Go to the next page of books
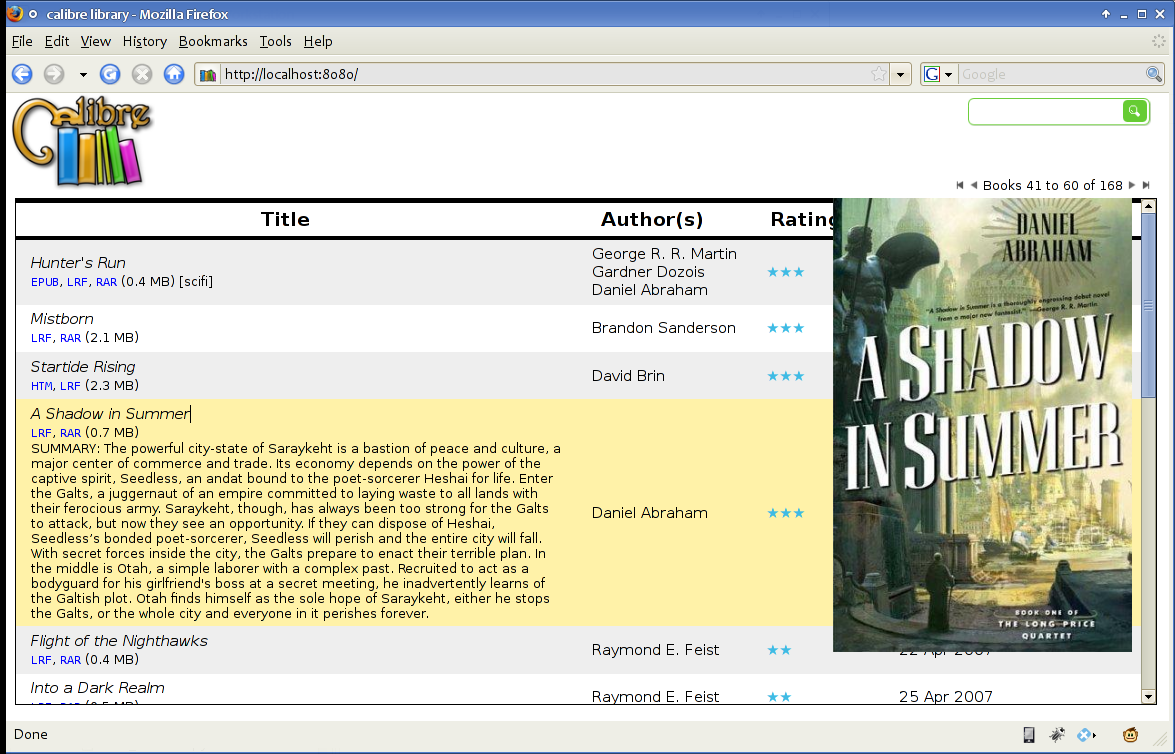 [x=1132, y=185]
